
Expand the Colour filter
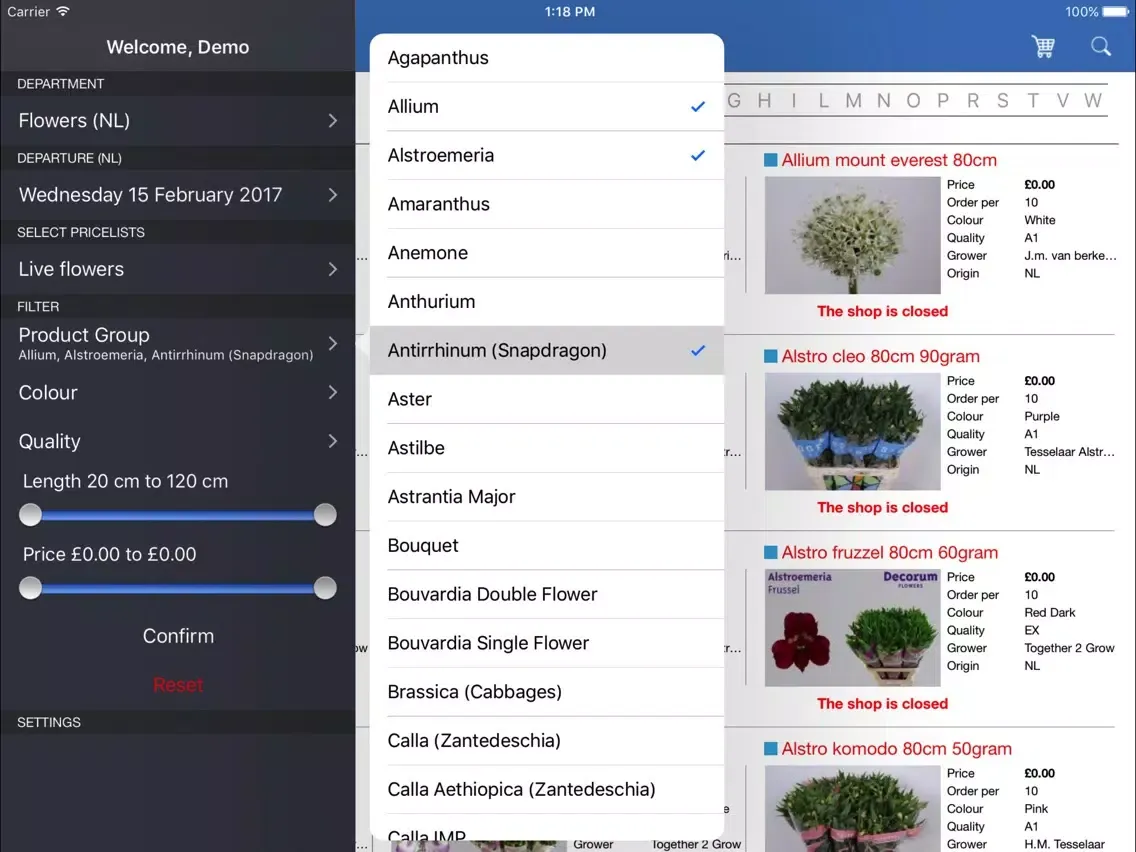point(178,393)
